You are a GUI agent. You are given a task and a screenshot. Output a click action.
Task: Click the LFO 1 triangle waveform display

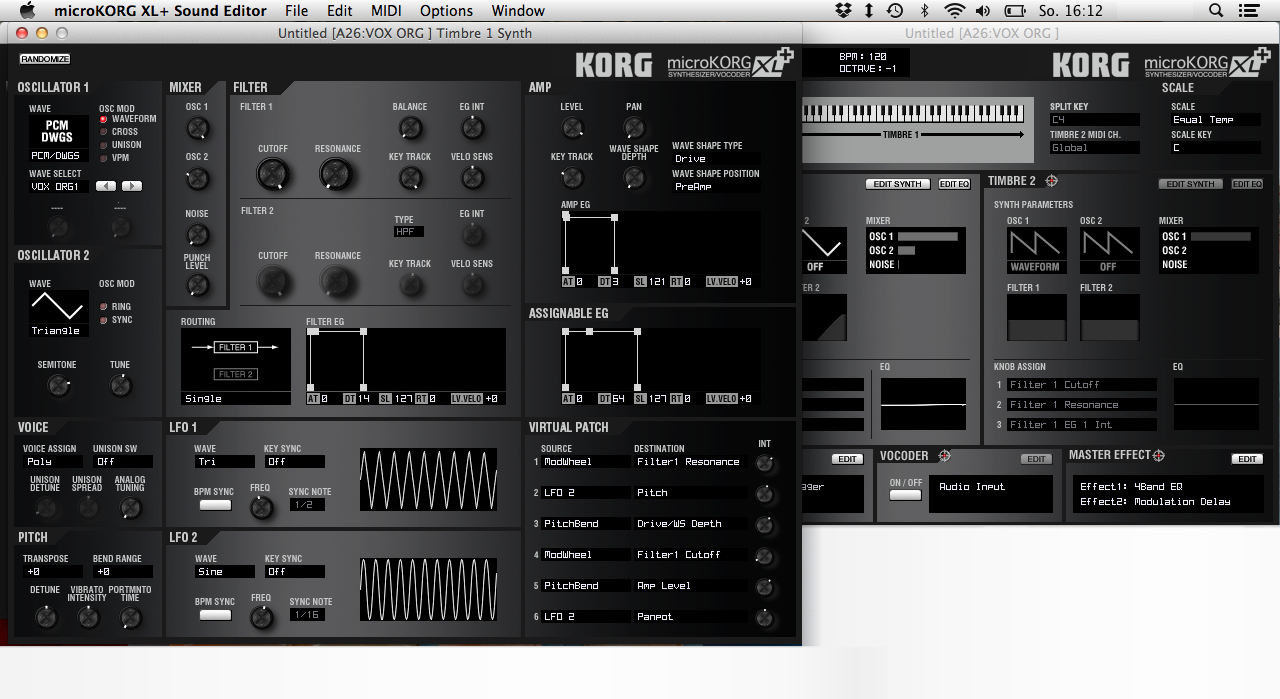(428, 480)
